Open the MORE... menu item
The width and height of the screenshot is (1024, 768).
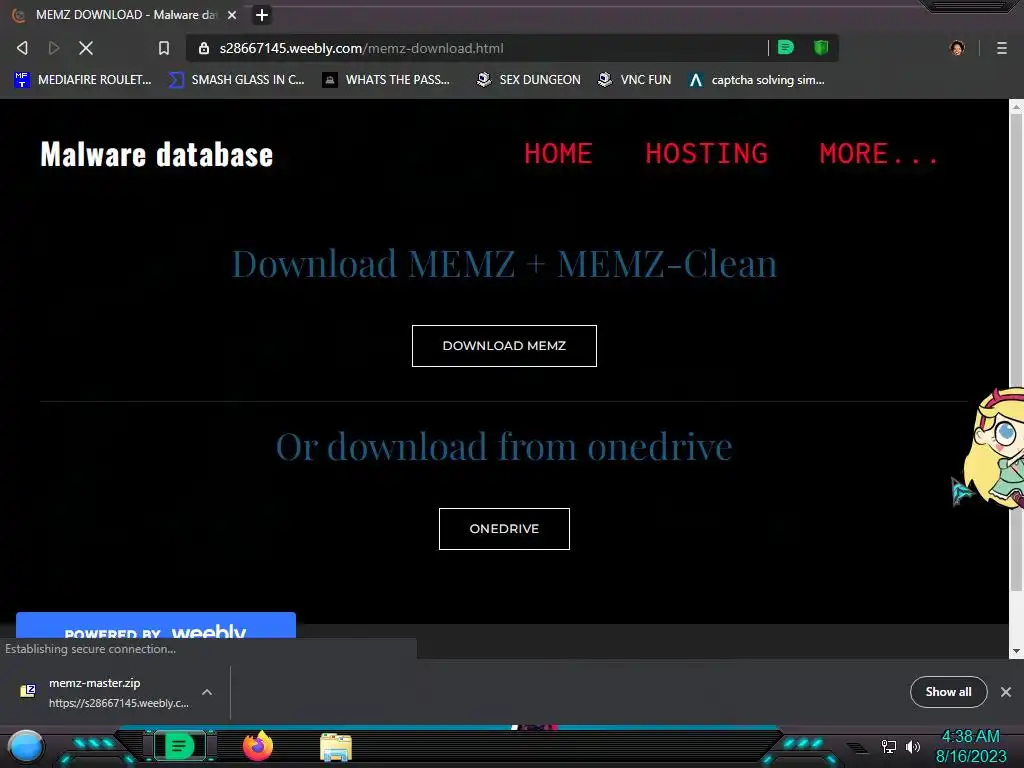point(878,154)
